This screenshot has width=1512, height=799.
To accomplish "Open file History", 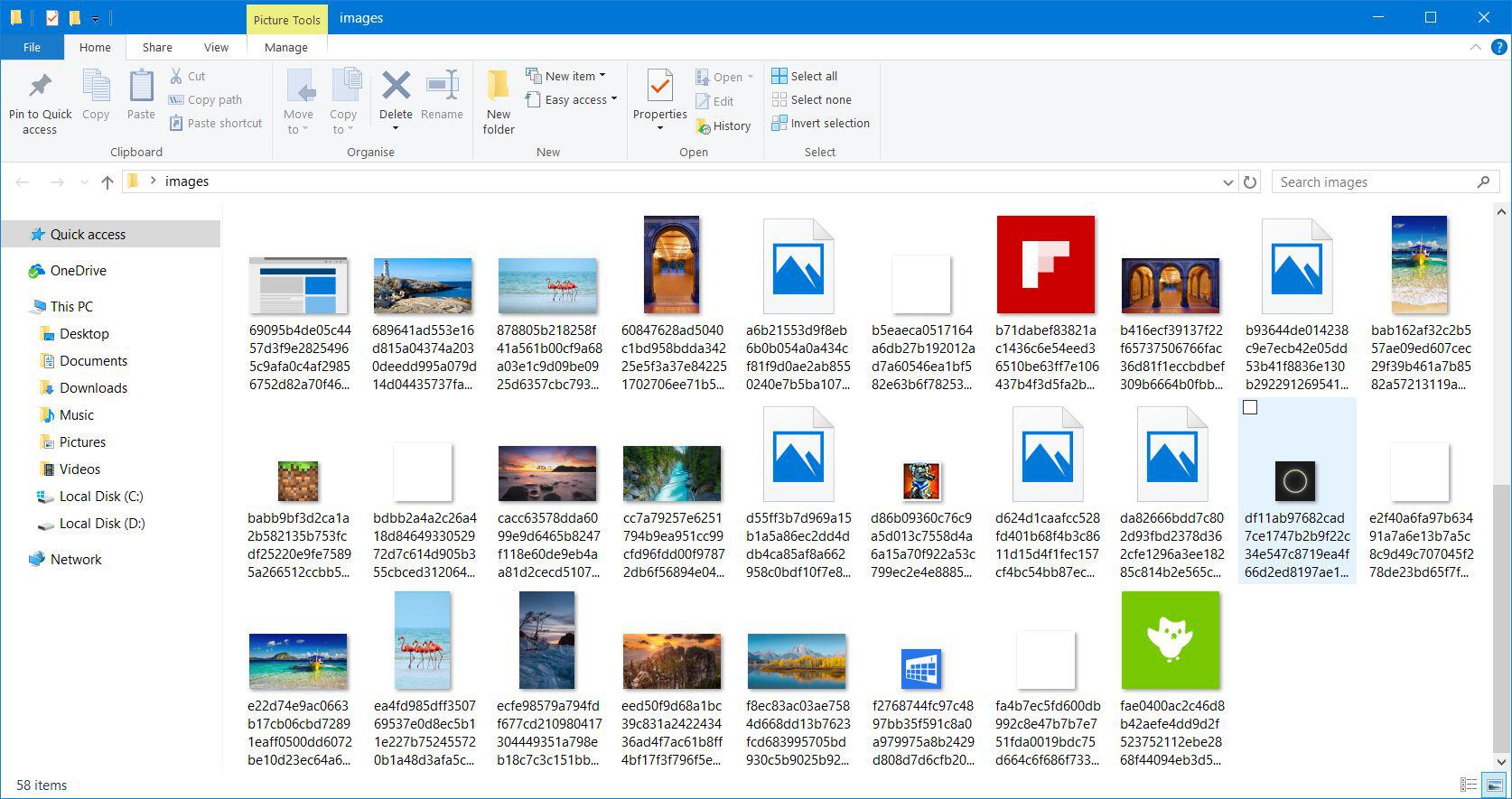I will click(723, 126).
